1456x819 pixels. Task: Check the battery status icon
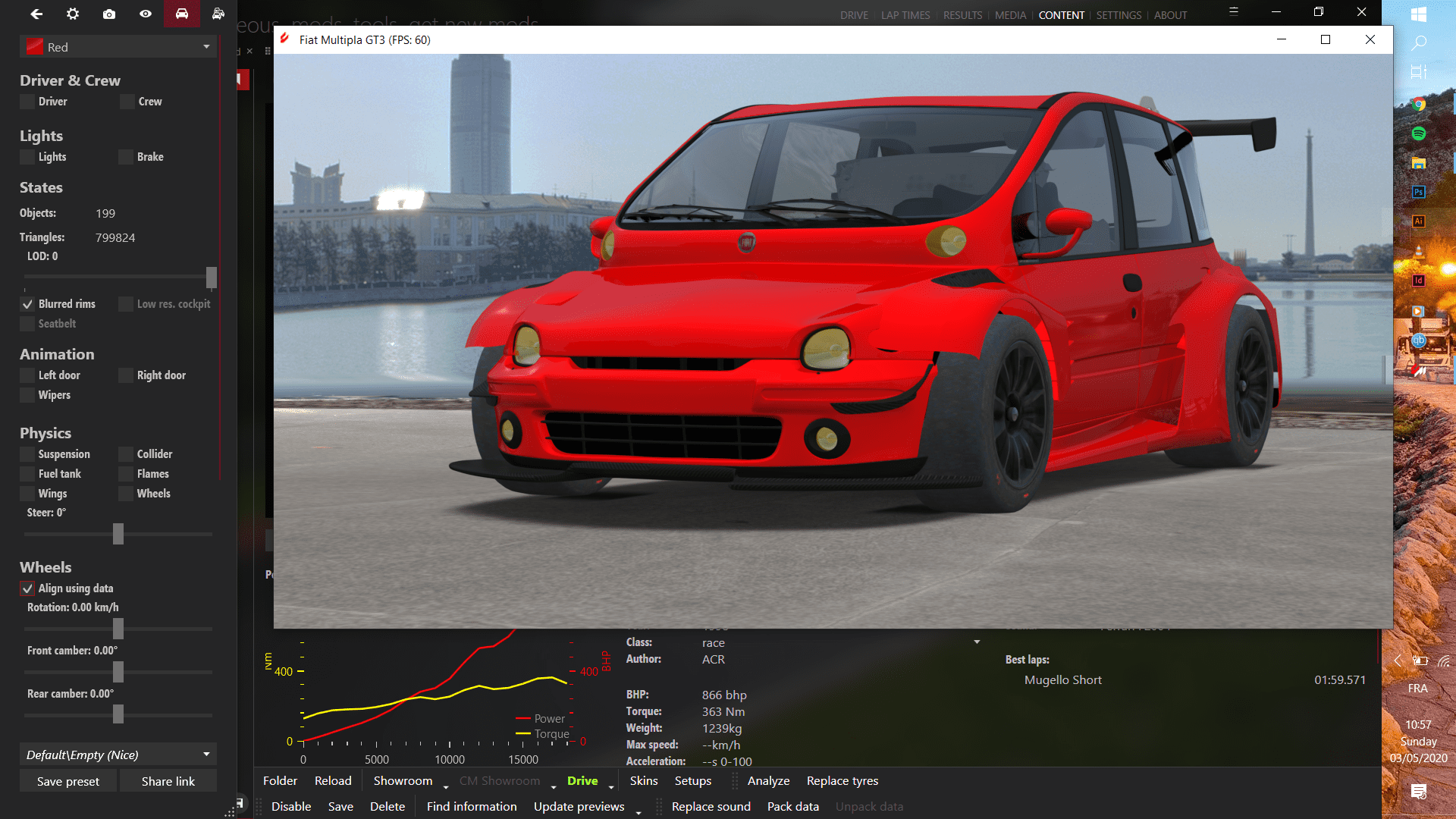click(1420, 661)
